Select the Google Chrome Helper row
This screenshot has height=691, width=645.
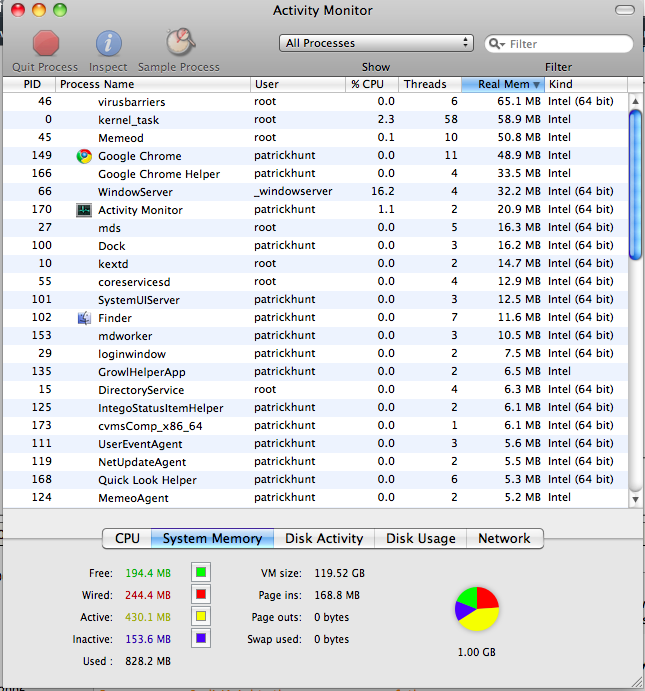315,174
